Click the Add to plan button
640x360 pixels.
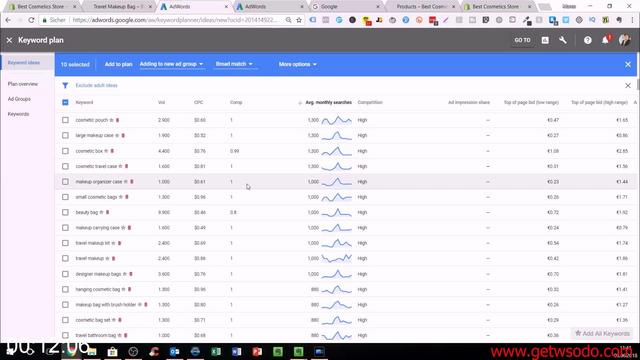(x=118, y=64)
